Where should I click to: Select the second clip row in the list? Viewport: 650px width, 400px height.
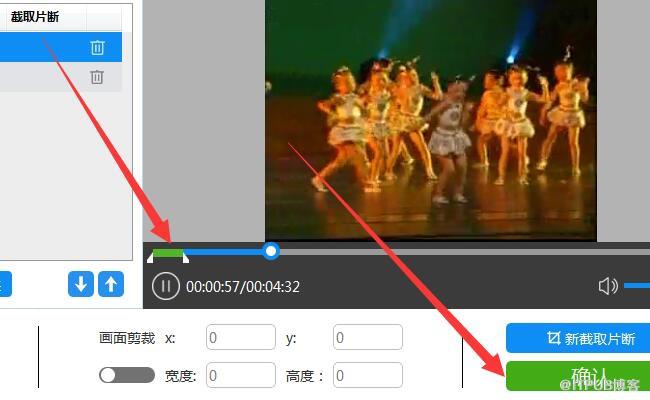click(40, 77)
